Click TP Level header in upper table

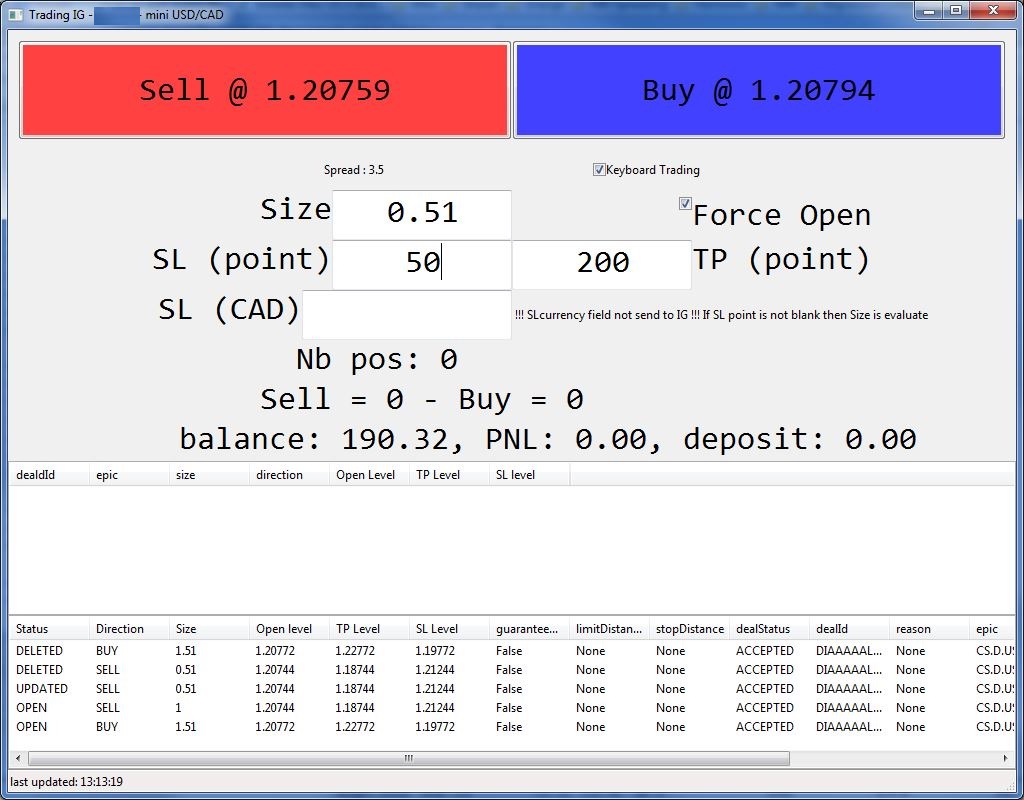(449, 475)
